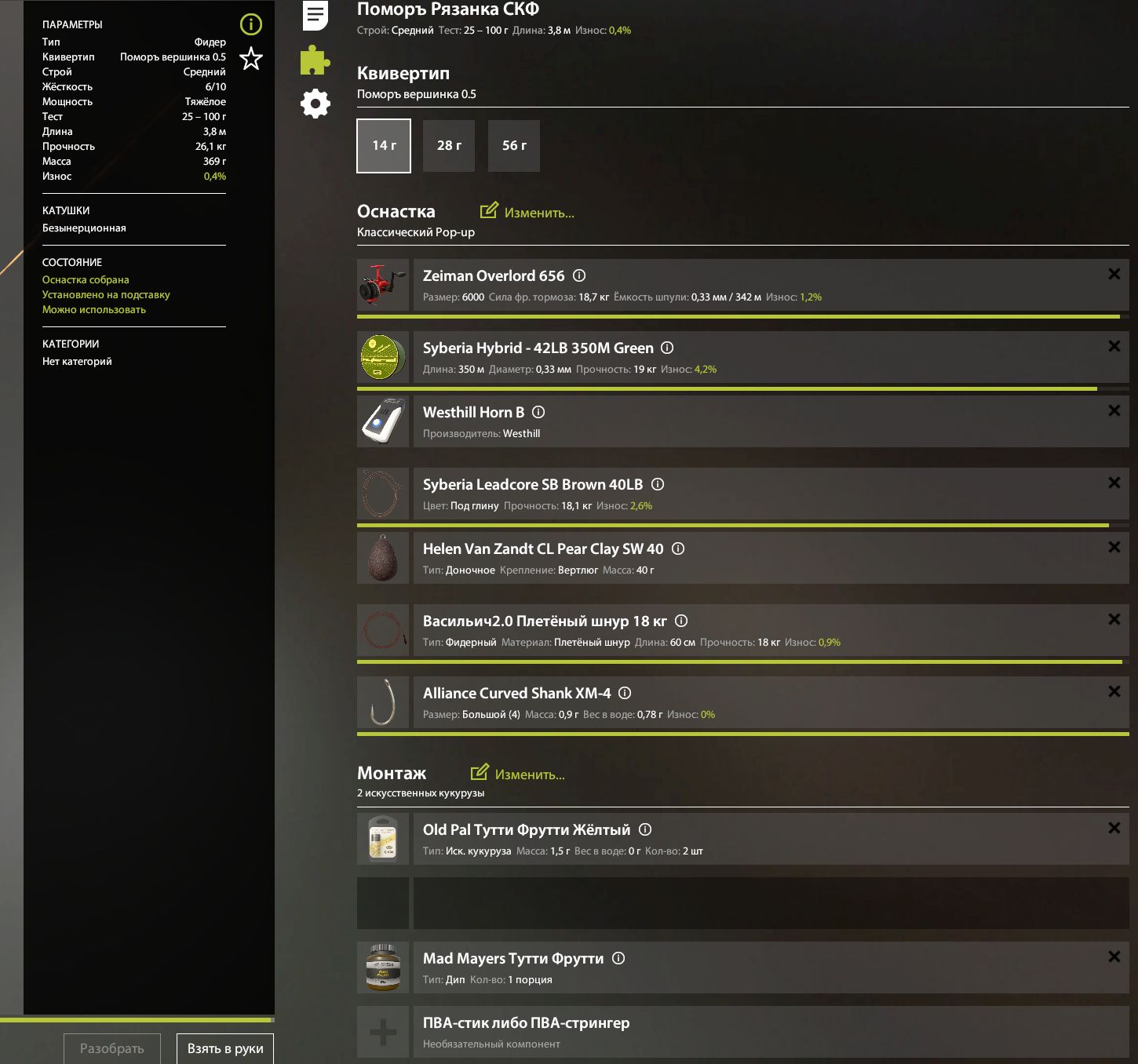Click the Mad Mayers dip jar thumbnail
The height and width of the screenshot is (1064, 1138).
(x=383, y=967)
